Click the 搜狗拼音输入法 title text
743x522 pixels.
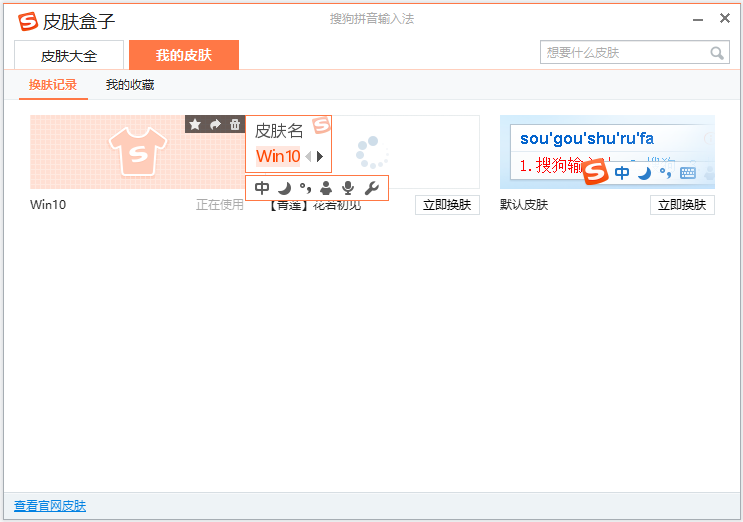click(x=372, y=19)
